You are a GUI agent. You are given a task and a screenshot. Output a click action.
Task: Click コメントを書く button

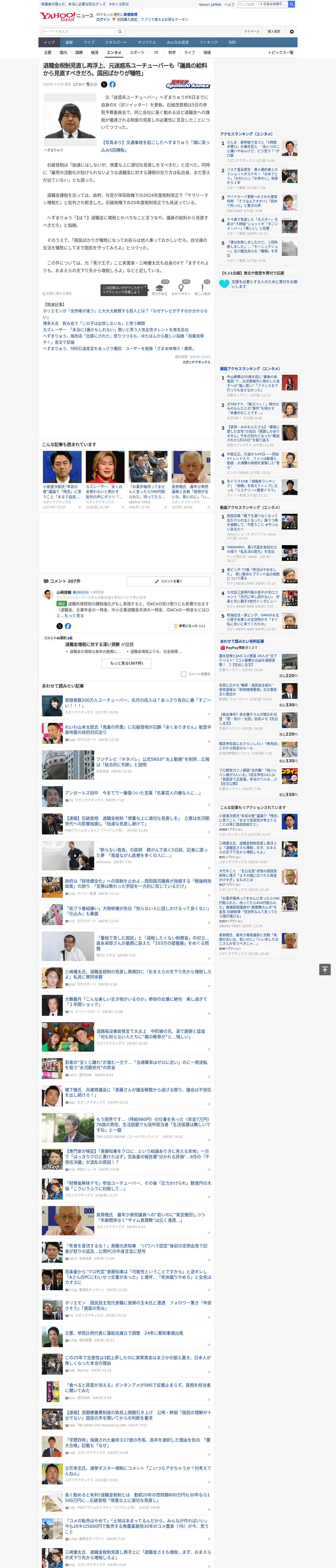coord(168,581)
